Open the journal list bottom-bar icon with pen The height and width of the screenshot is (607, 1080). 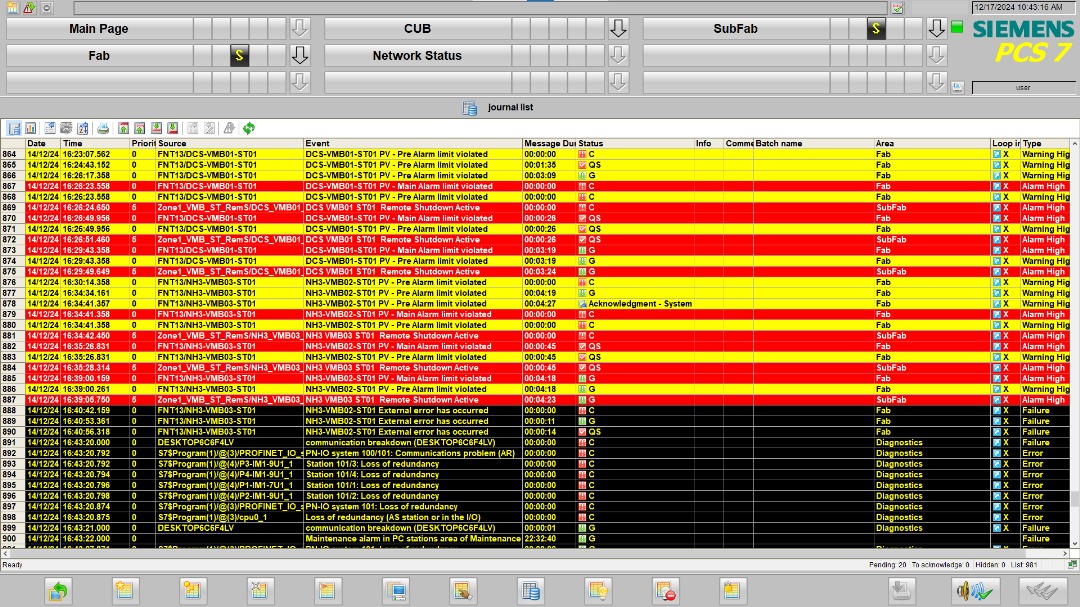[x=463, y=590]
